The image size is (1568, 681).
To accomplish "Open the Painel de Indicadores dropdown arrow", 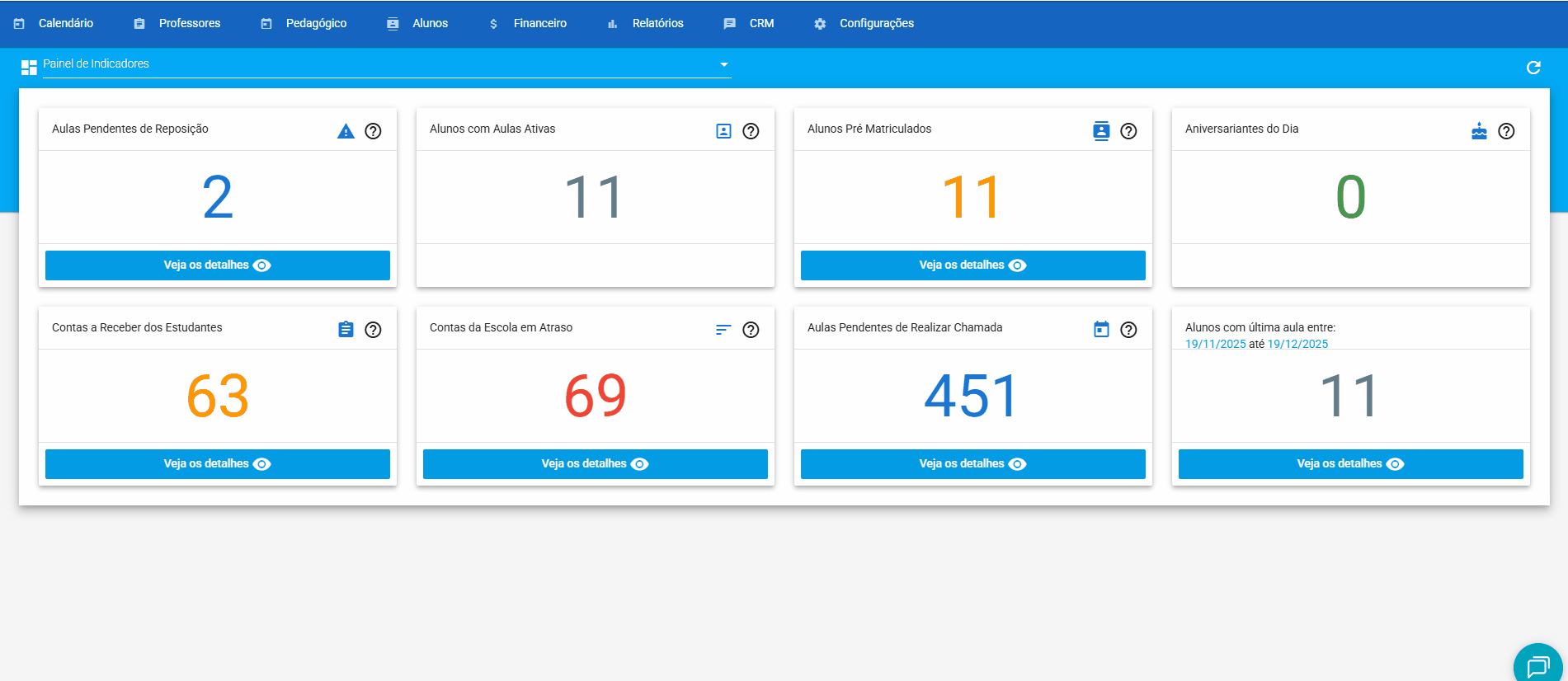I will tap(723, 64).
